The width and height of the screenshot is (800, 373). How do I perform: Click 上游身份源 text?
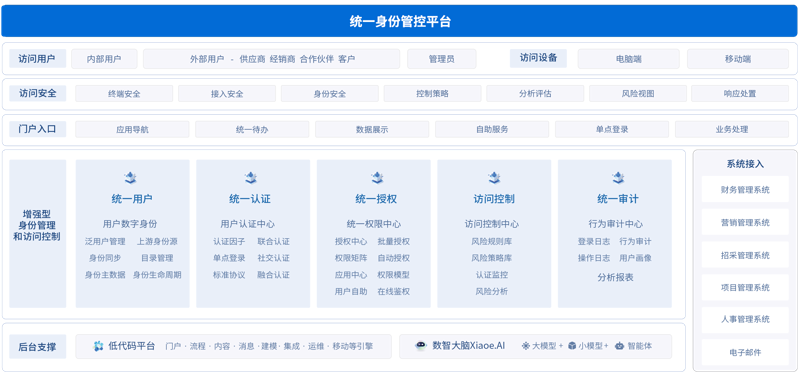pos(157,241)
